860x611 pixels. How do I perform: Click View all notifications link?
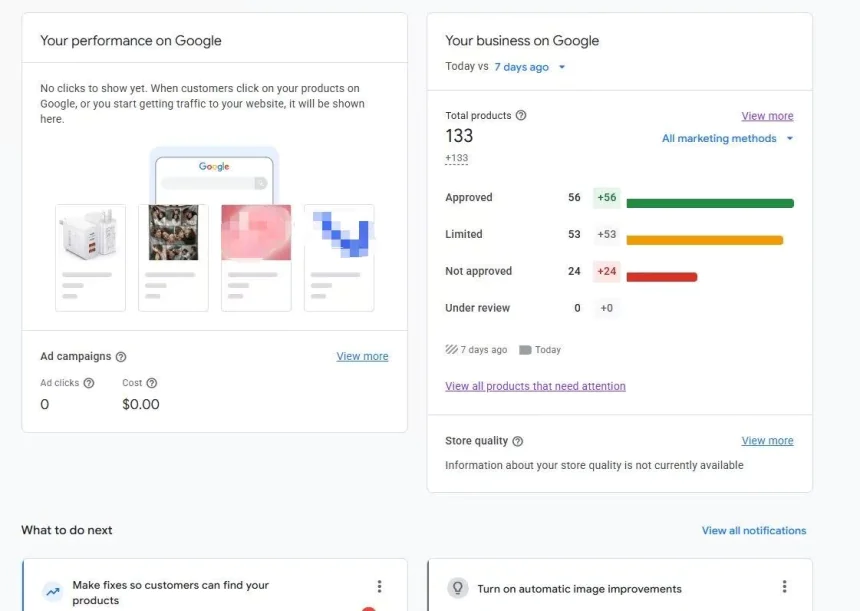pyautogui.click(x=753, y=531)
